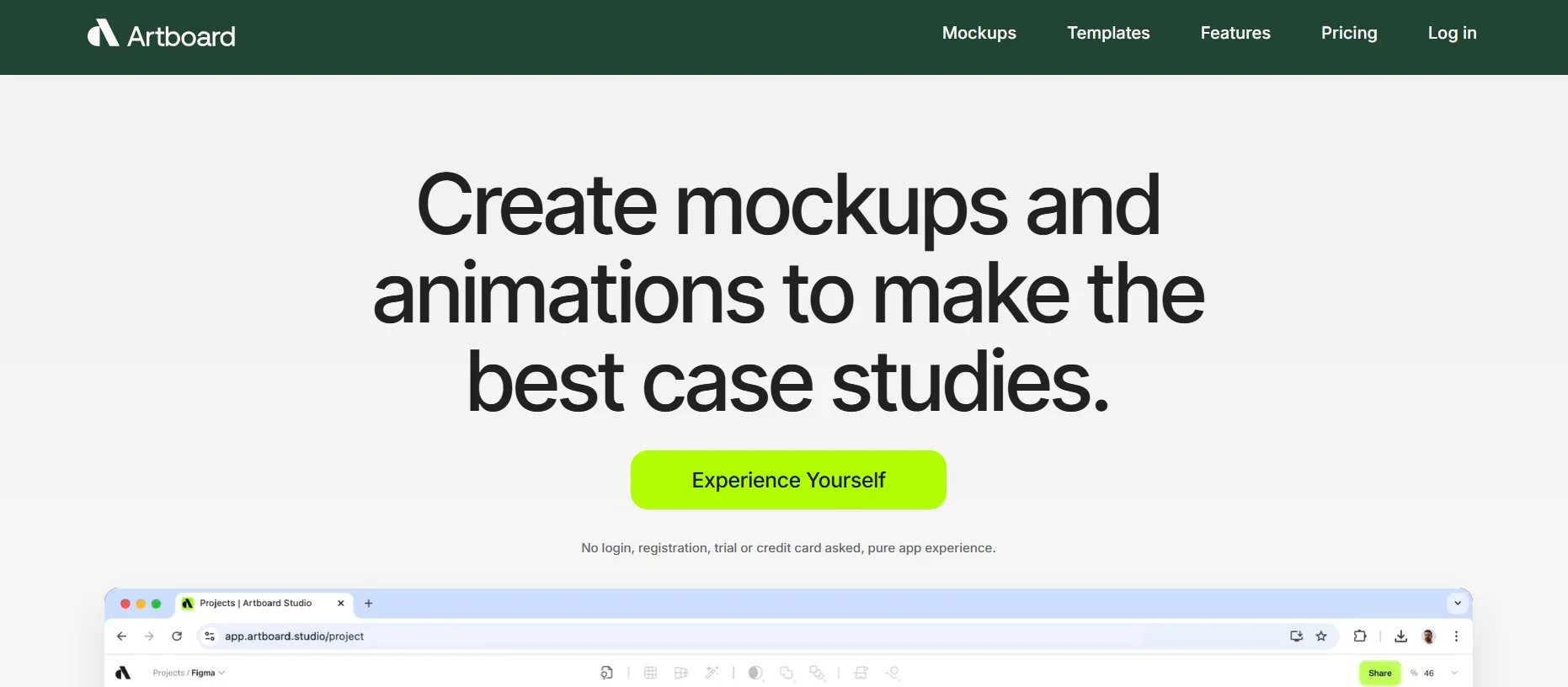Click the red close window dot

[125, 604]
